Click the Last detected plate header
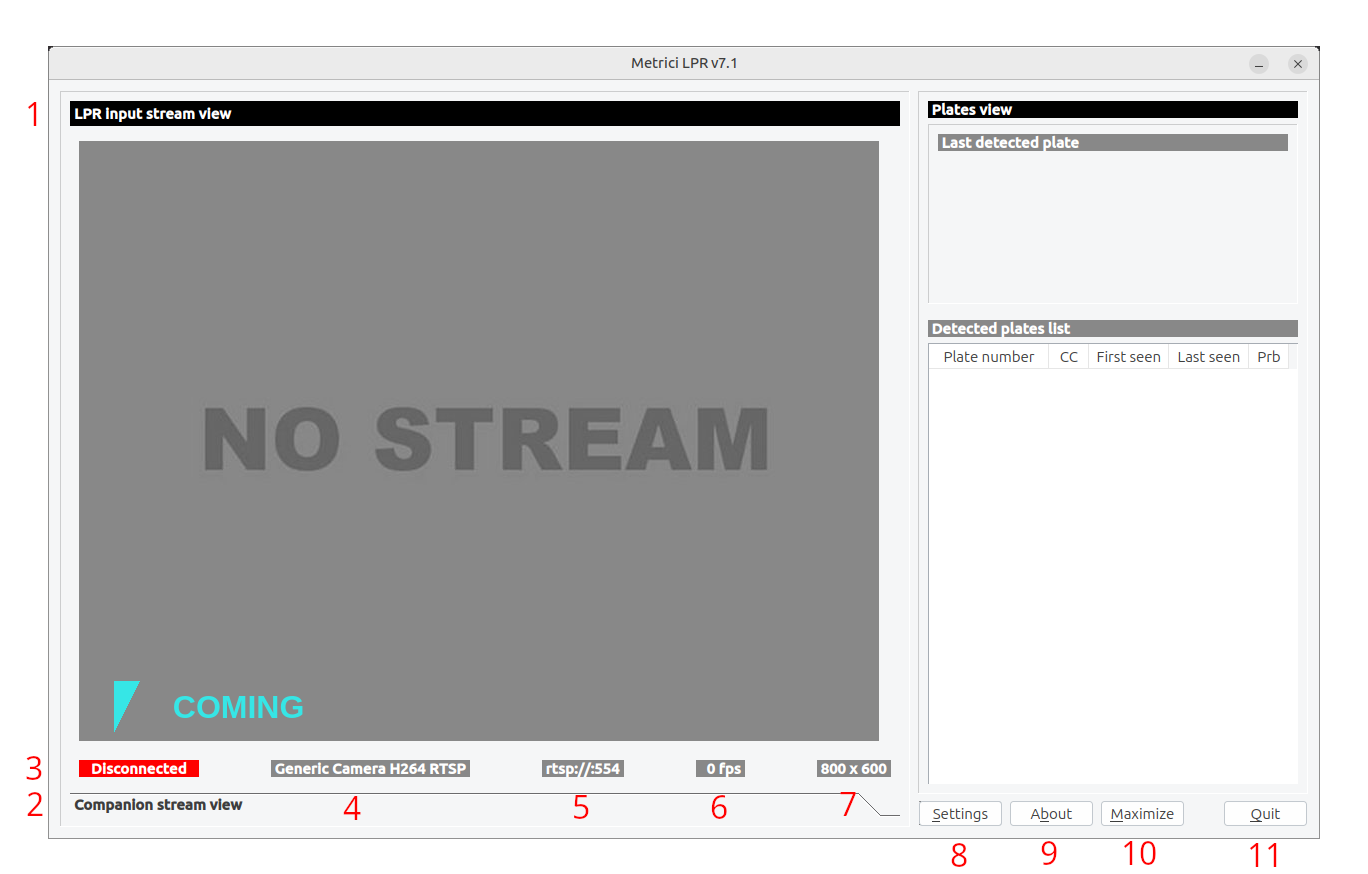1368x874 pixels. coord(1113,143)
